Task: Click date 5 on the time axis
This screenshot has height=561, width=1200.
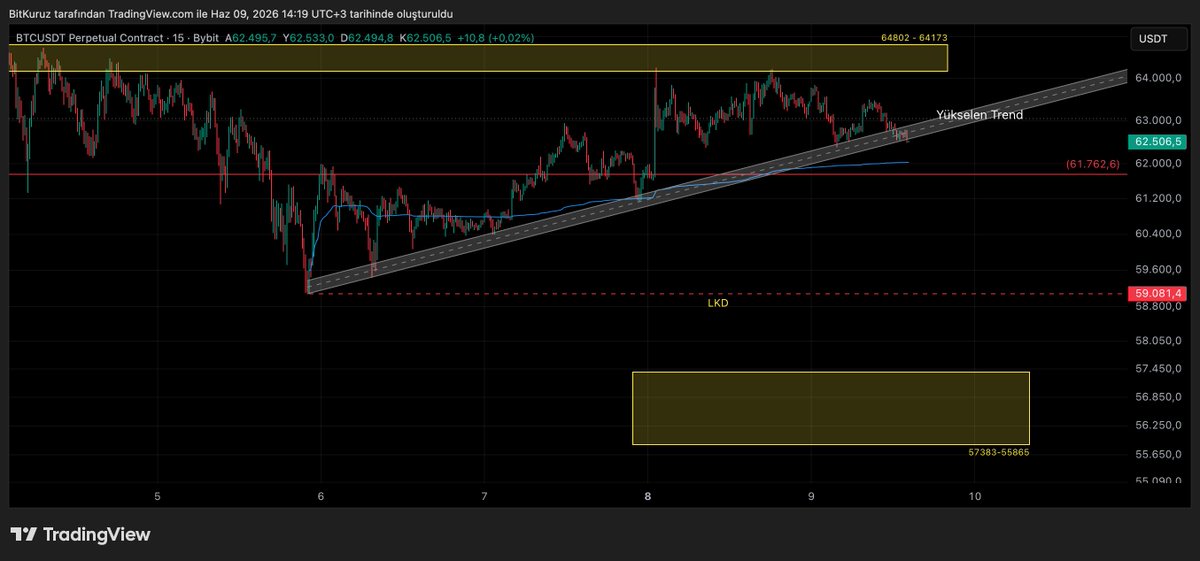Action: tap(158, 496)
